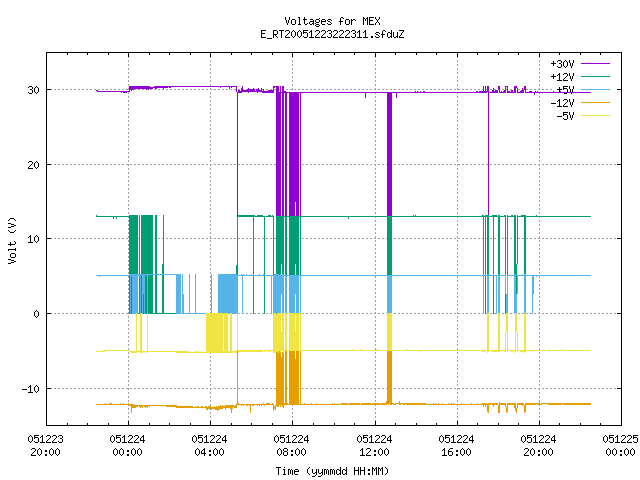Click the -12V legend label
Screen dimensions: 640x480
[562, 103]
